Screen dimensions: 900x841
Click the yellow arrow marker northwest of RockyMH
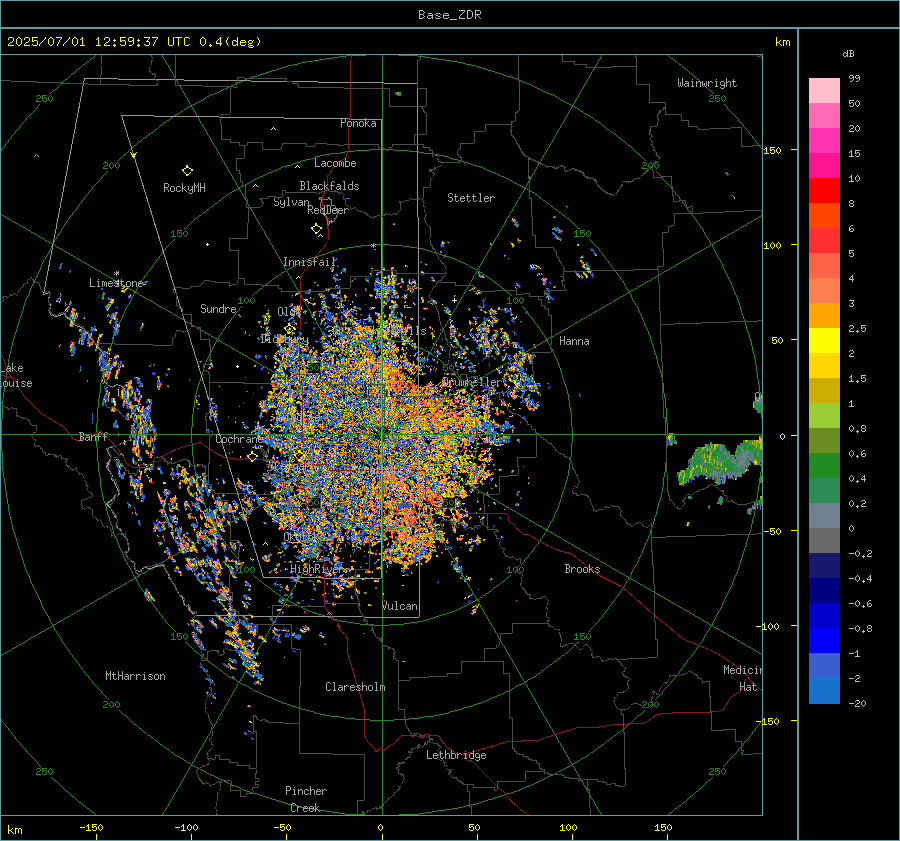133,155
